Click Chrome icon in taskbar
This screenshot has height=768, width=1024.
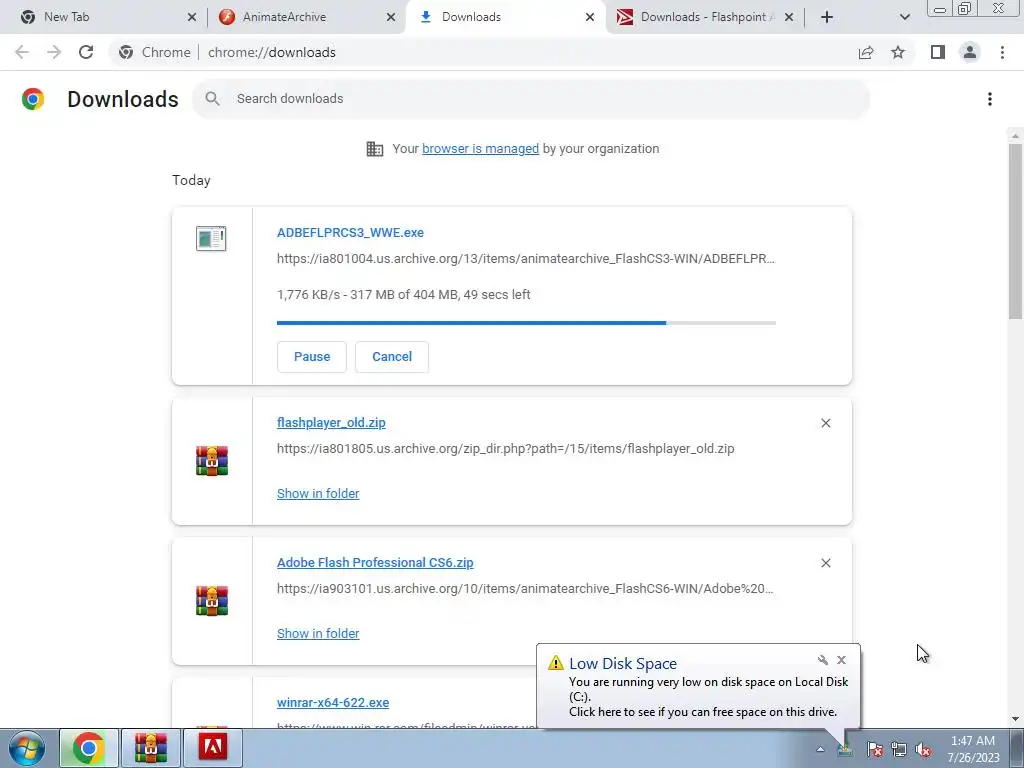tap(89, 748)
